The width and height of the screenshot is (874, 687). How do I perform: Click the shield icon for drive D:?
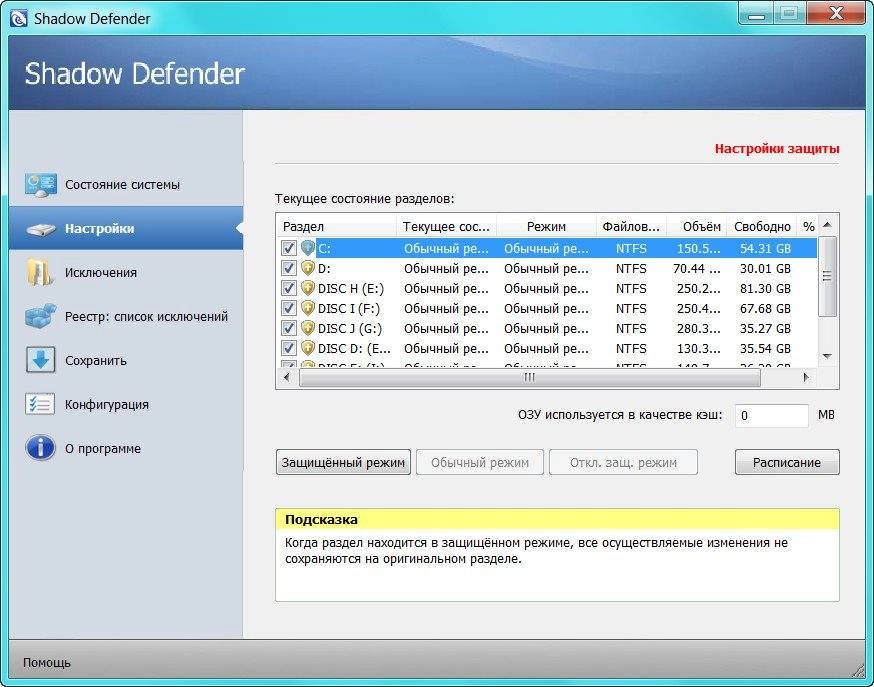click(308, 268)
